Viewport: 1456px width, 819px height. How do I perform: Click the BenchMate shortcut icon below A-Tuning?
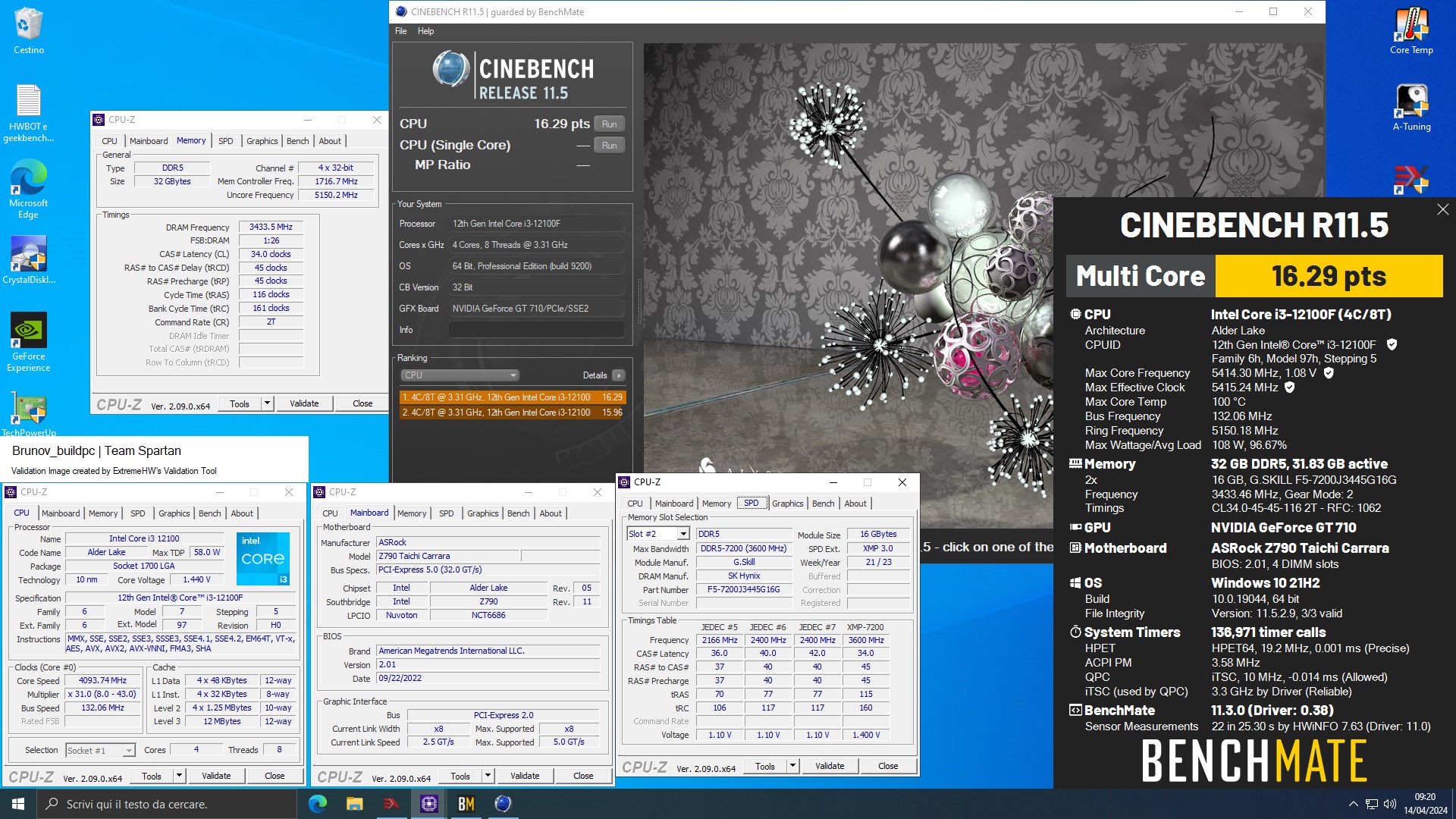coord(1411,180)
